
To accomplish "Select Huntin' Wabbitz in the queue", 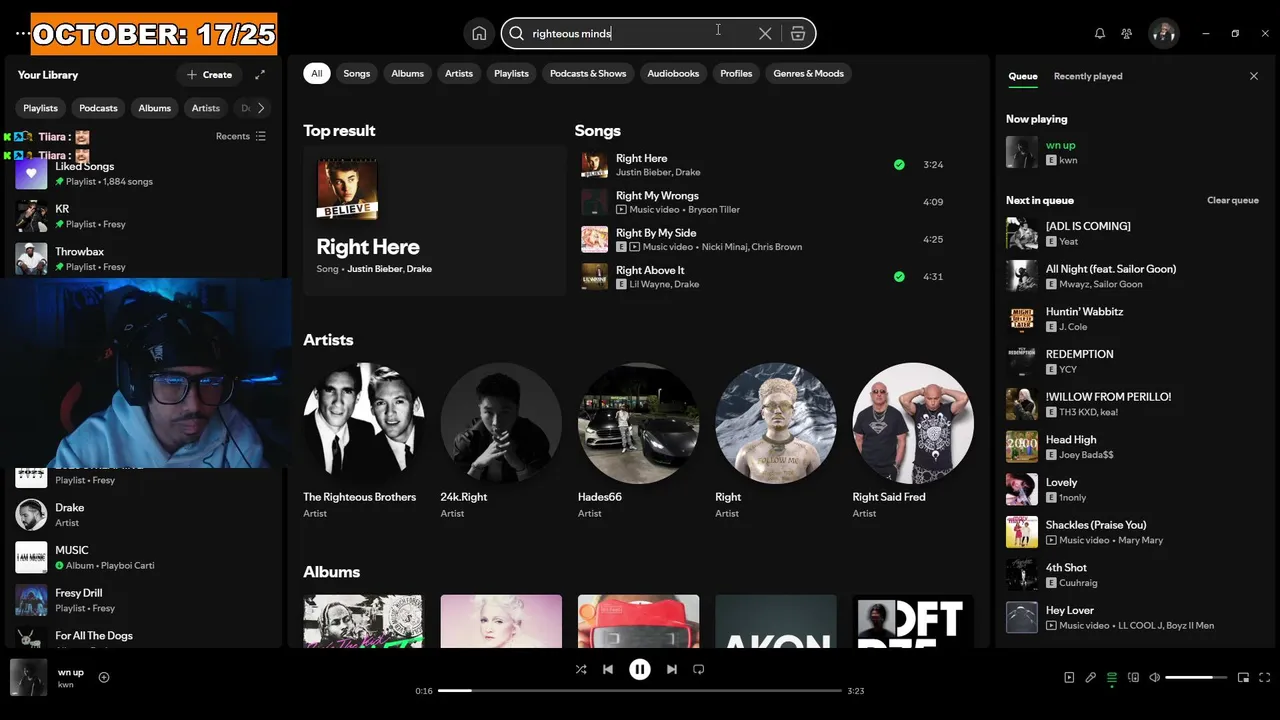I will tap(1134, 319).
